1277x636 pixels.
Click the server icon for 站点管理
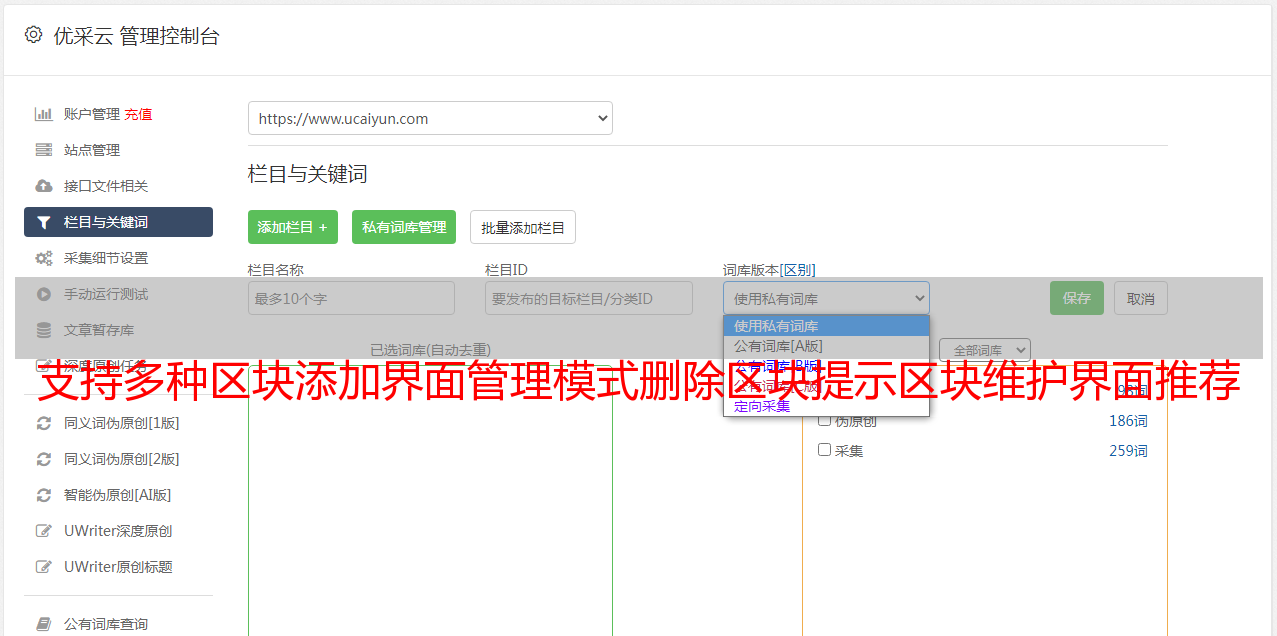pyautogui.click(x=44, y=150)
